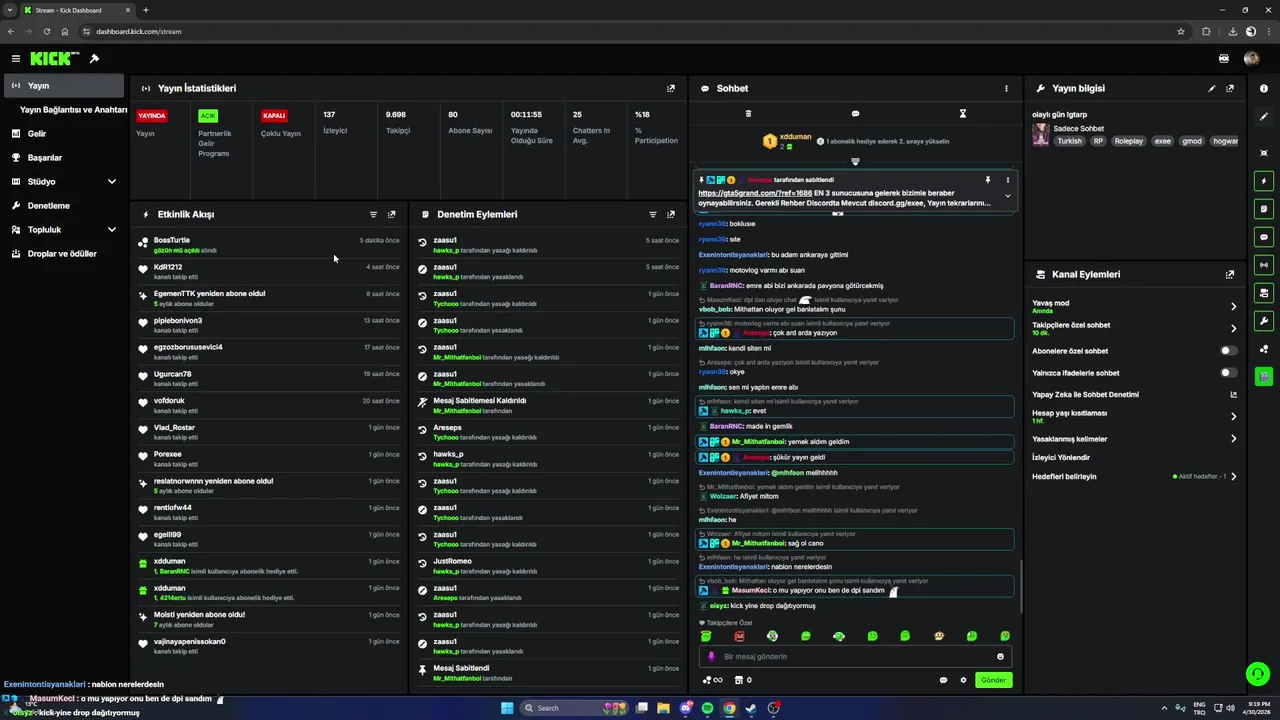Click the pin icon next to Kick logo

pos(94,59)
